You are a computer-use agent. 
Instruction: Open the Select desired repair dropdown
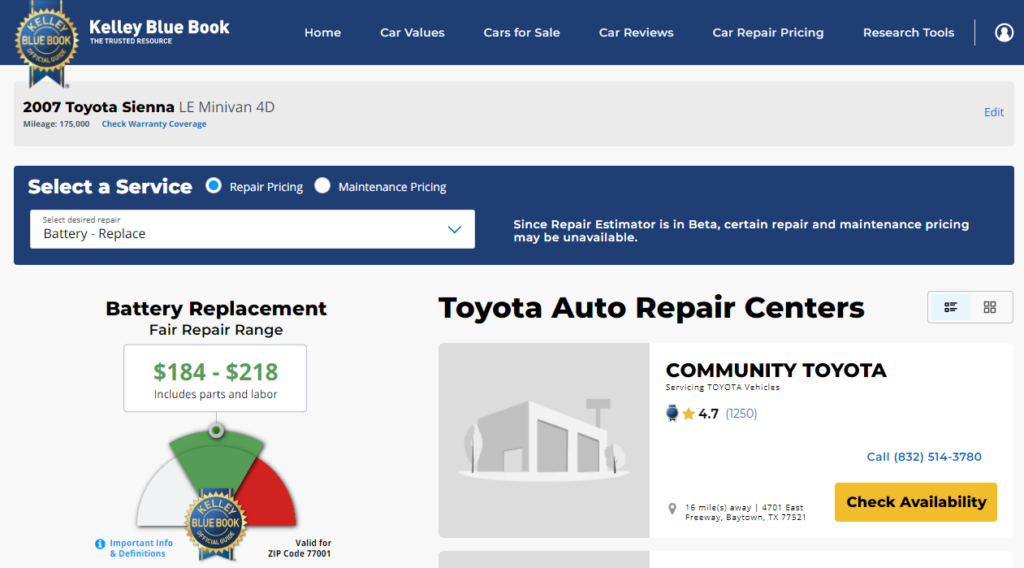click(x=252, y=229)
